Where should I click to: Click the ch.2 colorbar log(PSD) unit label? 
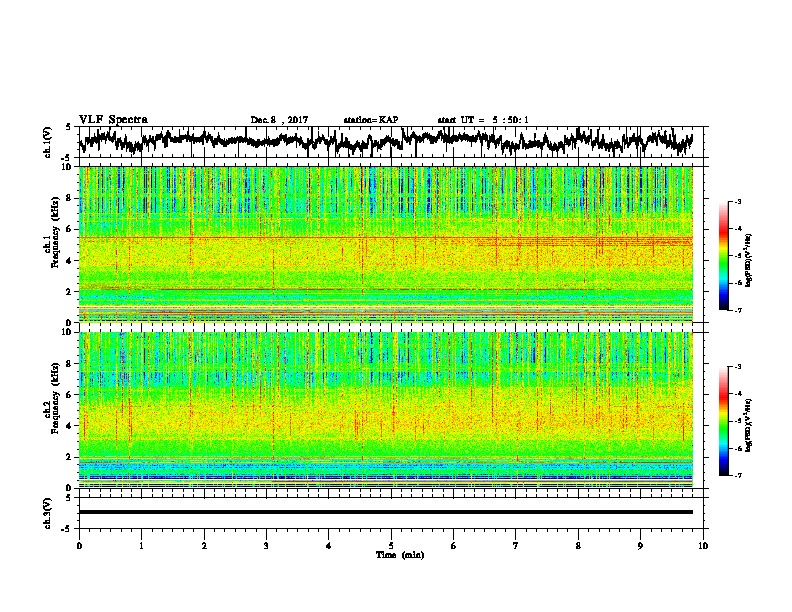[749, 425]
